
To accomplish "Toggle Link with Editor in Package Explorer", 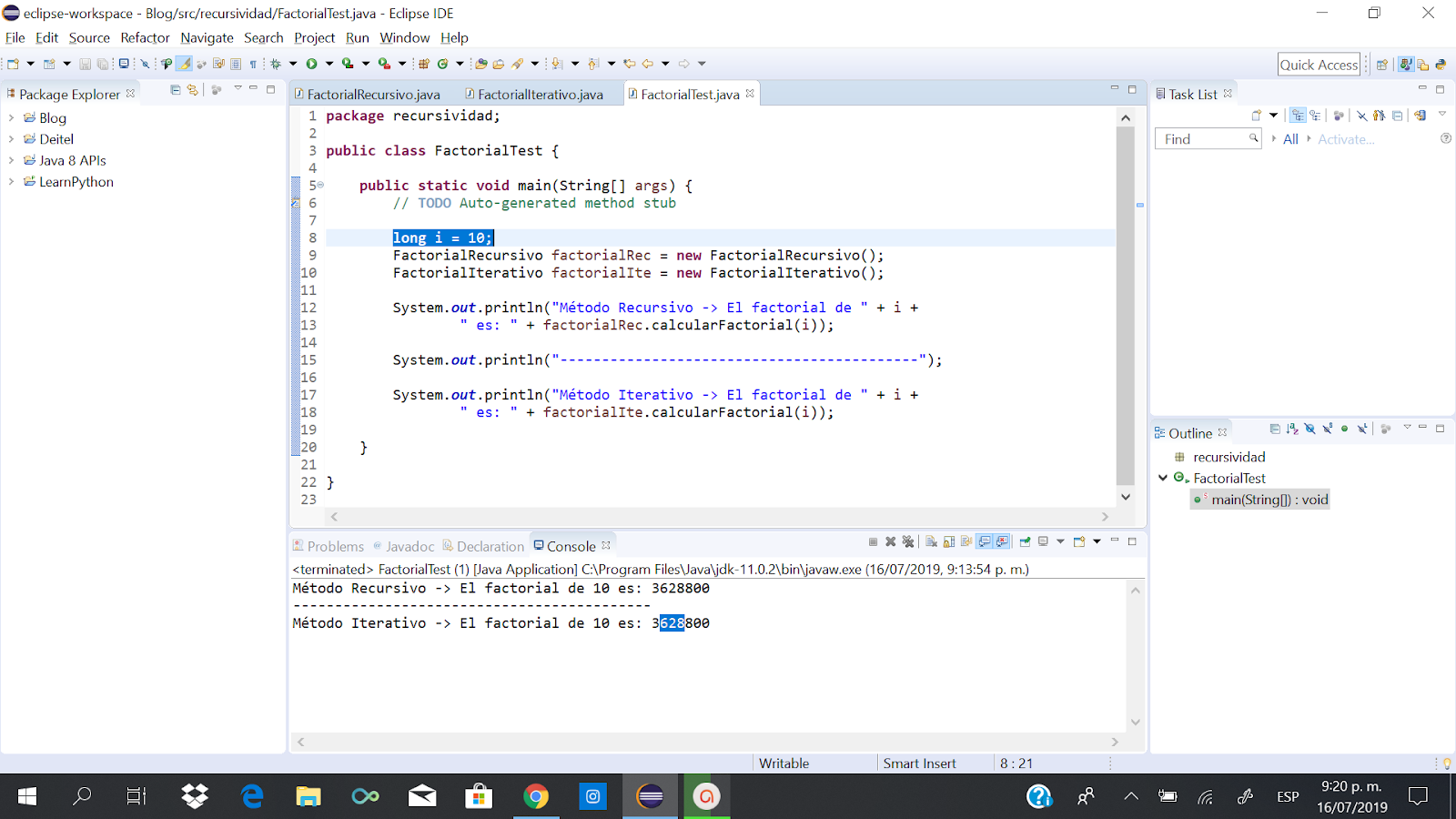I will pos(191,90).
